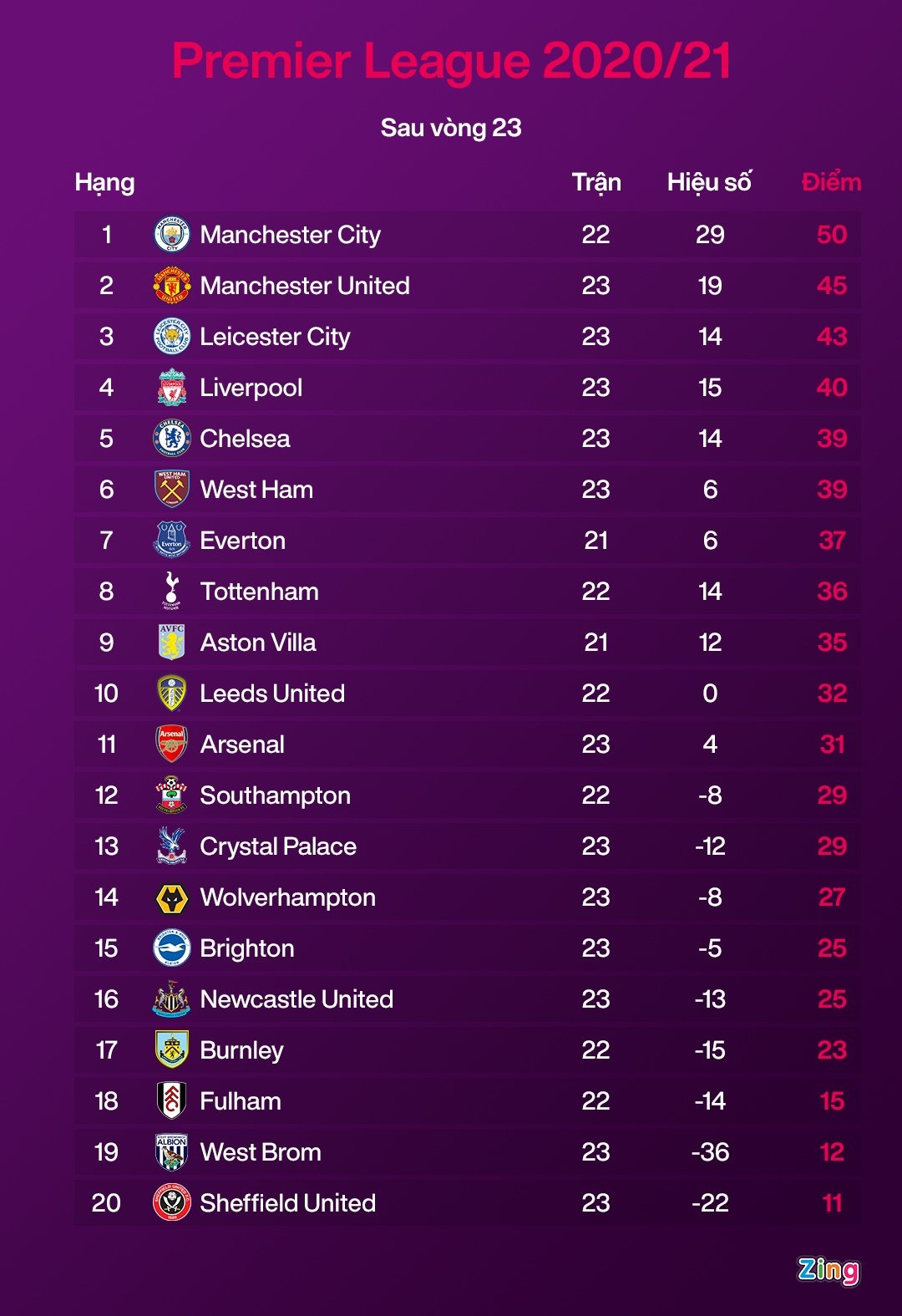This screenshot has width=902, height=1316.
Task: Click the Manchester City club crest
Action: (x=172, y=235)
